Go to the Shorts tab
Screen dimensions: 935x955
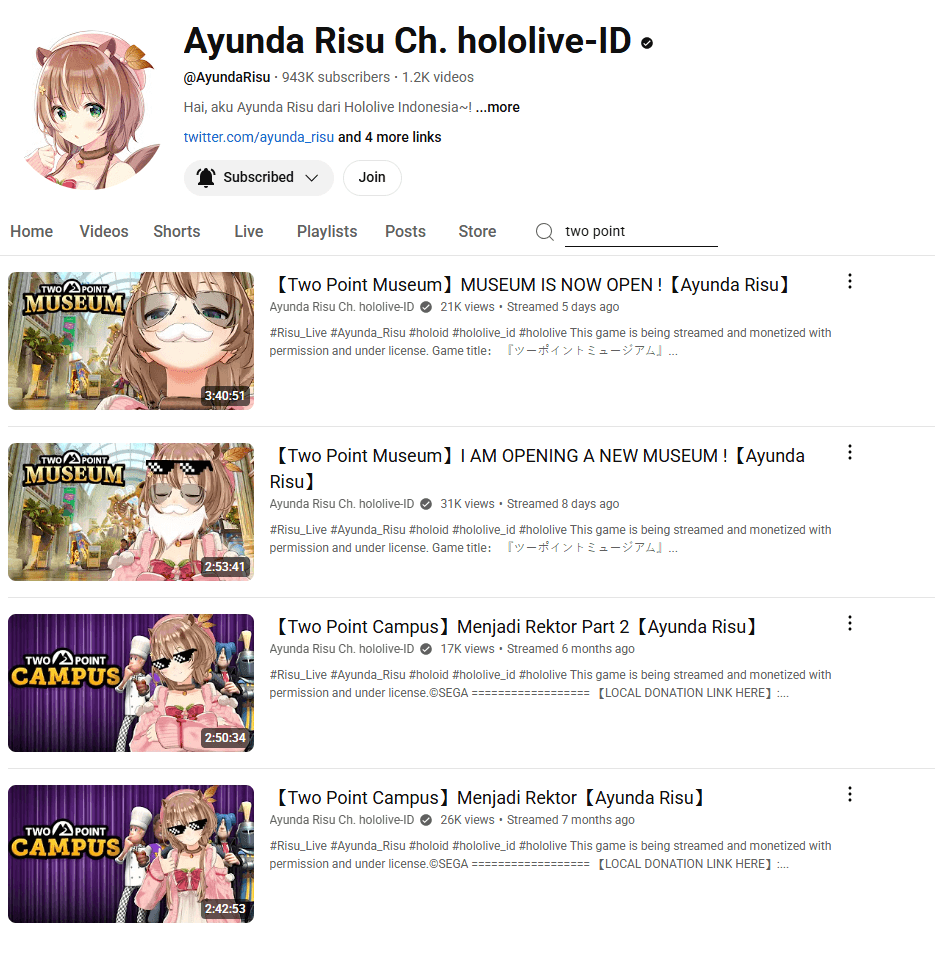coord(177,231)
